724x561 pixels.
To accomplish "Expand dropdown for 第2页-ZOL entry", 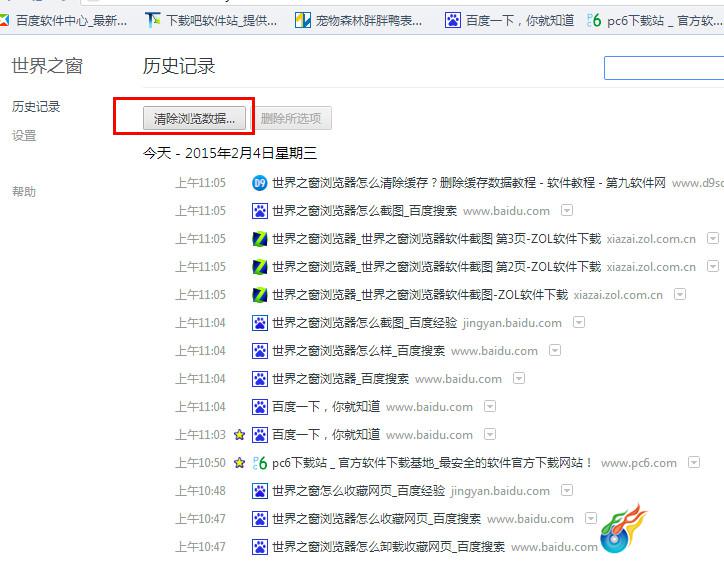I will tap(713, 266).
